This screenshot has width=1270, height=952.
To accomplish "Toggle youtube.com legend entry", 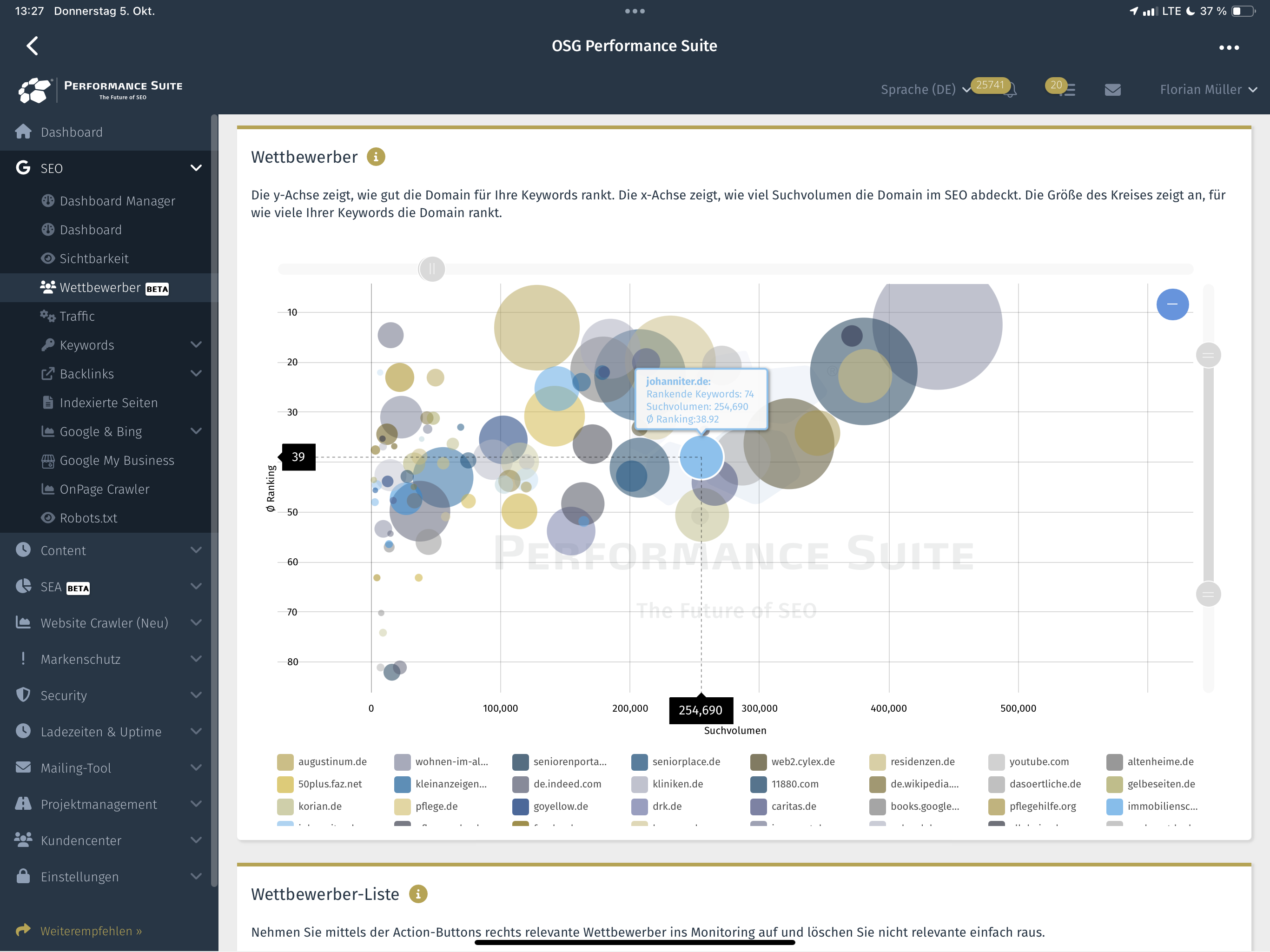I will pyautogui.click(x=1029, y=761).
